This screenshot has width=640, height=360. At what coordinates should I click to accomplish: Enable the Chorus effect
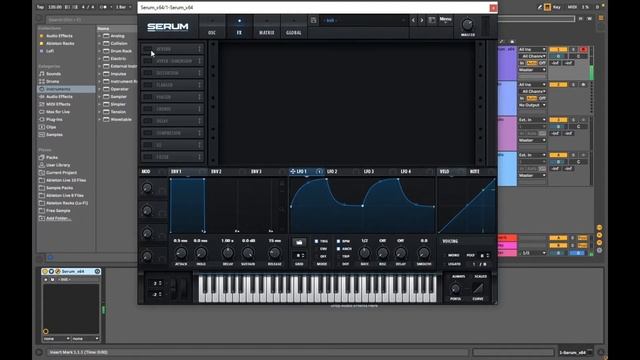click(x=148, y=109)
